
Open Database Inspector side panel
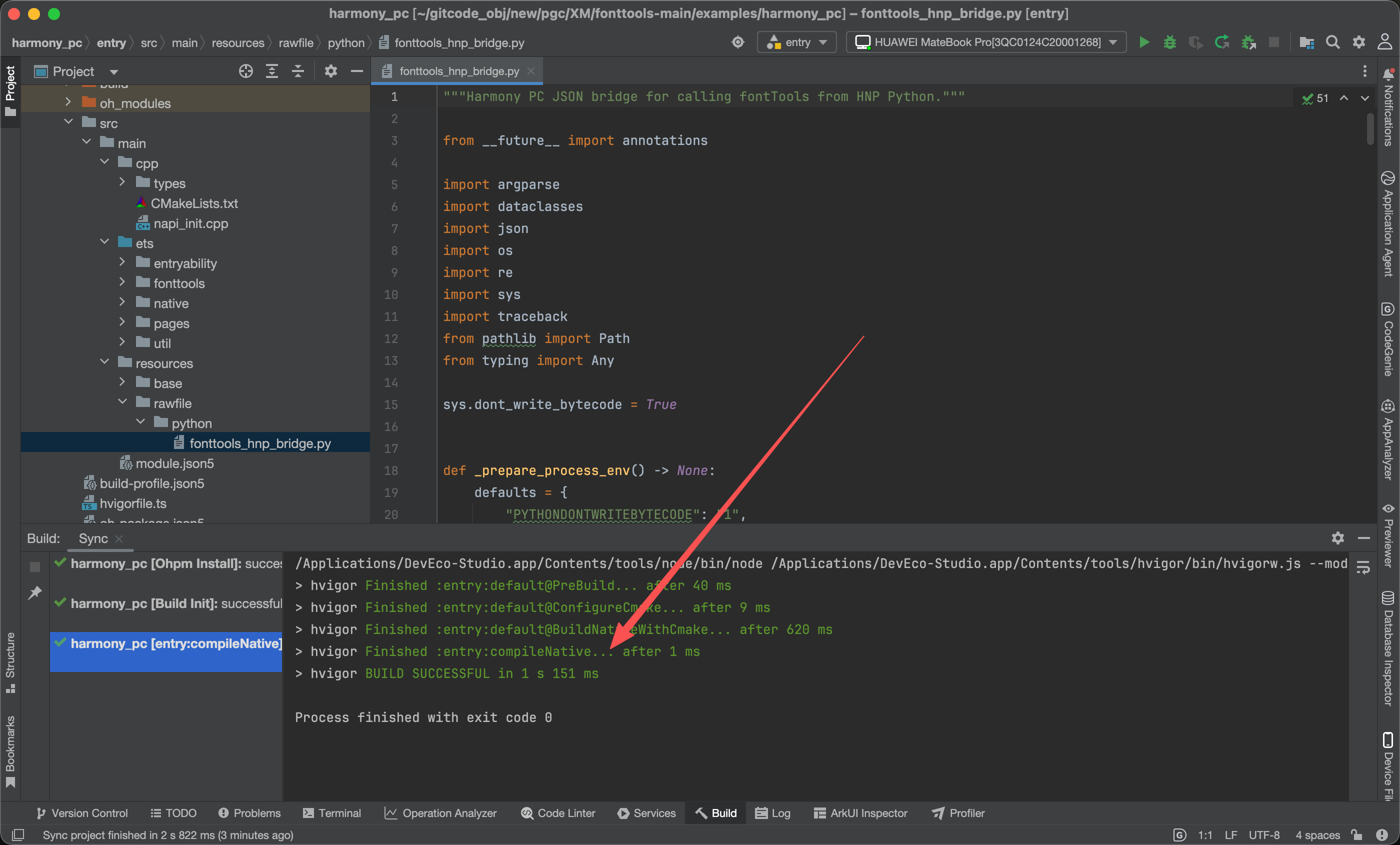tap(1388, 648)
